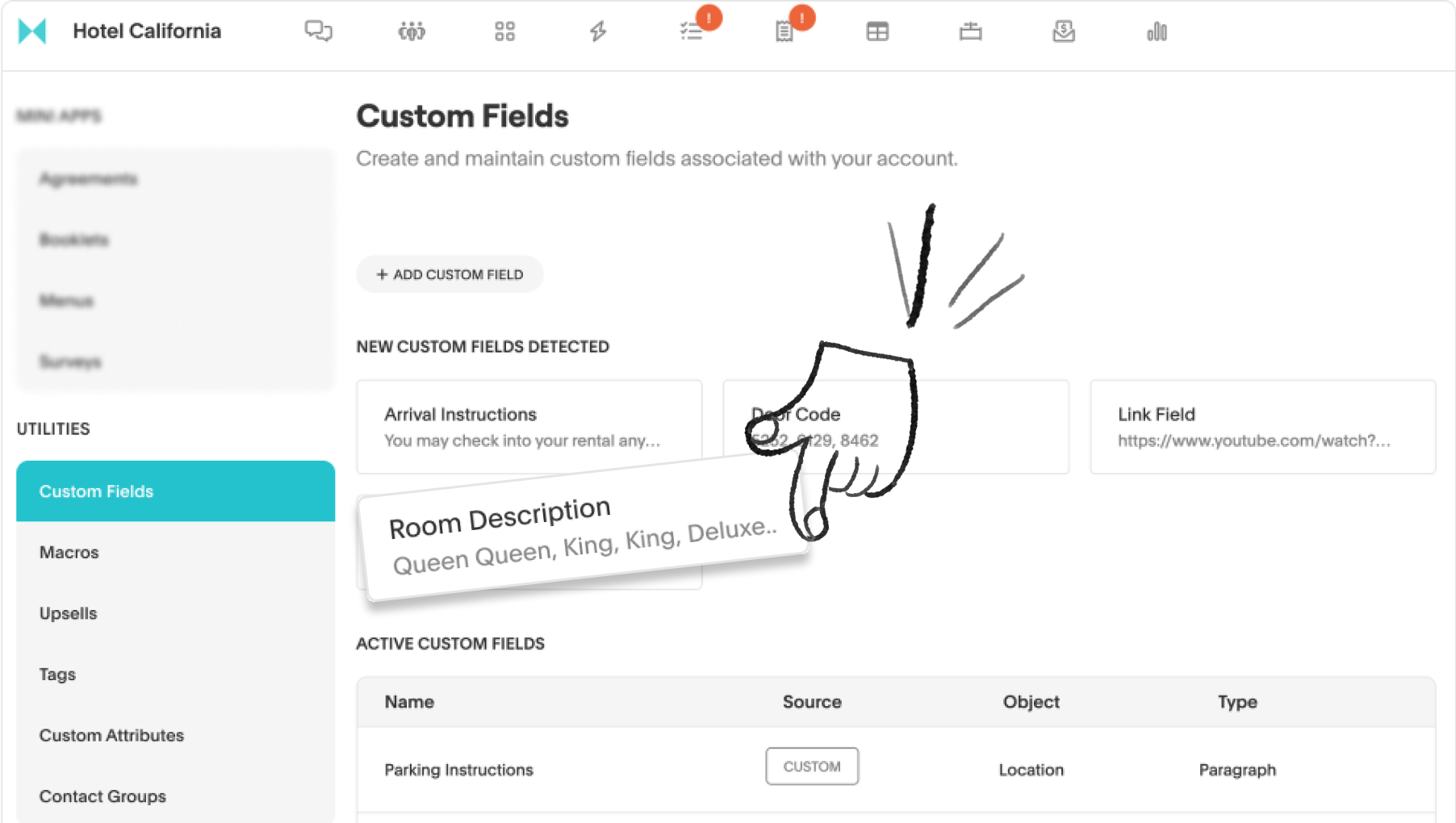
Task: Open the lightning bolt automations icon
Action: click(x=598, y=31)
